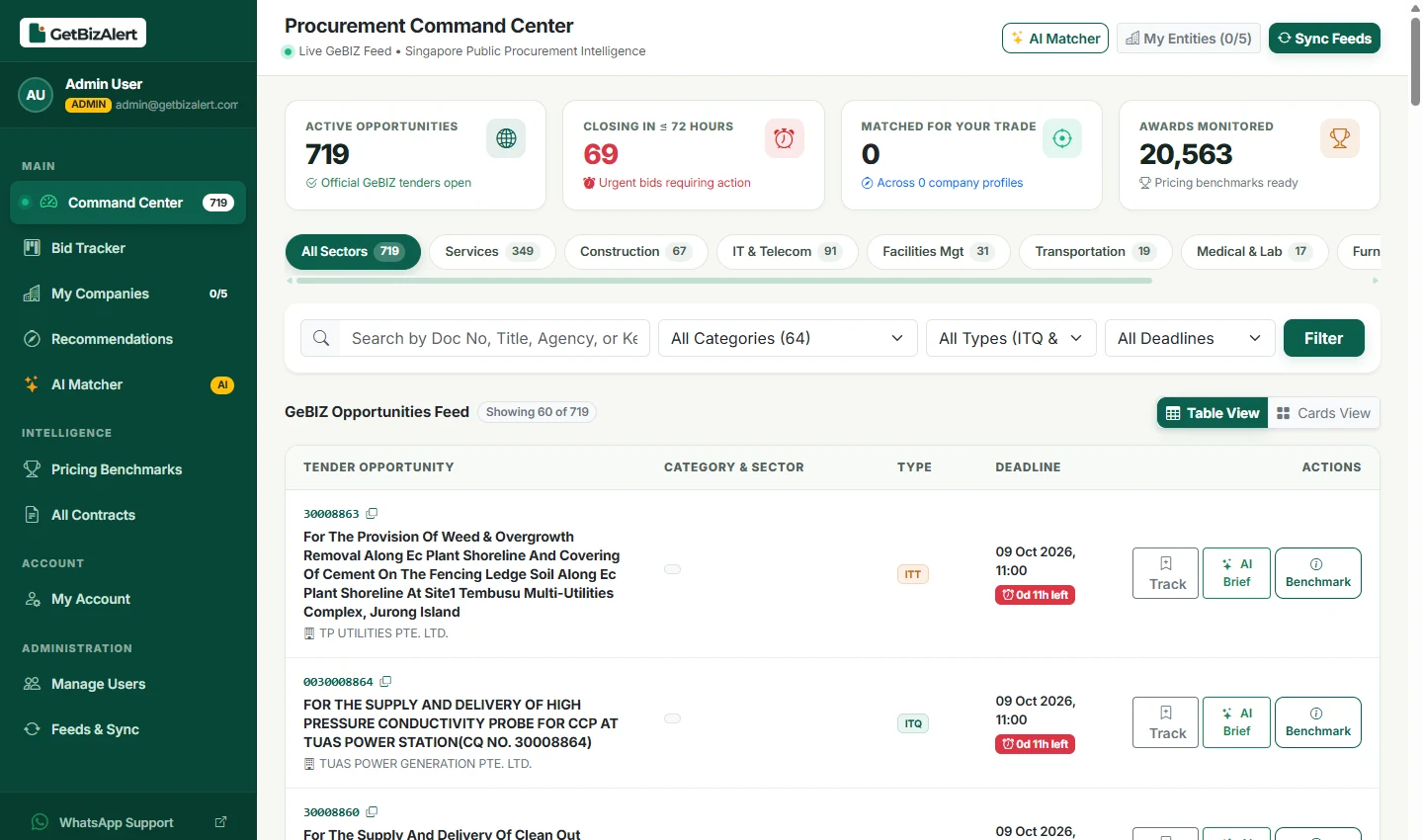Viewport: 1423px width, 840px height.
Task: Select the IT & Telecom sector tab
Action: 787,252
